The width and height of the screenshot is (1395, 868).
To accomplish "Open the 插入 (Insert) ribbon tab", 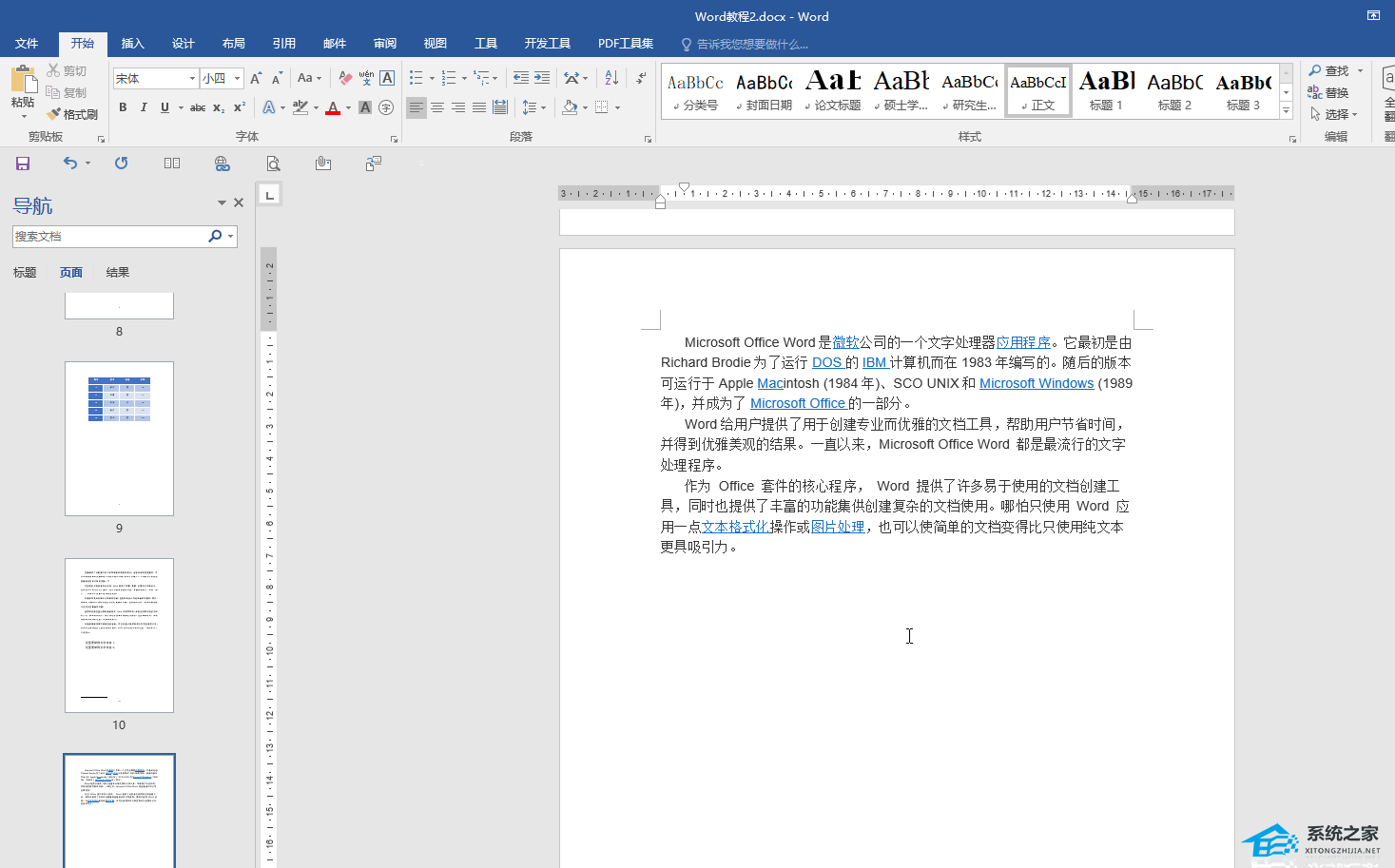I will click(132, 44).
